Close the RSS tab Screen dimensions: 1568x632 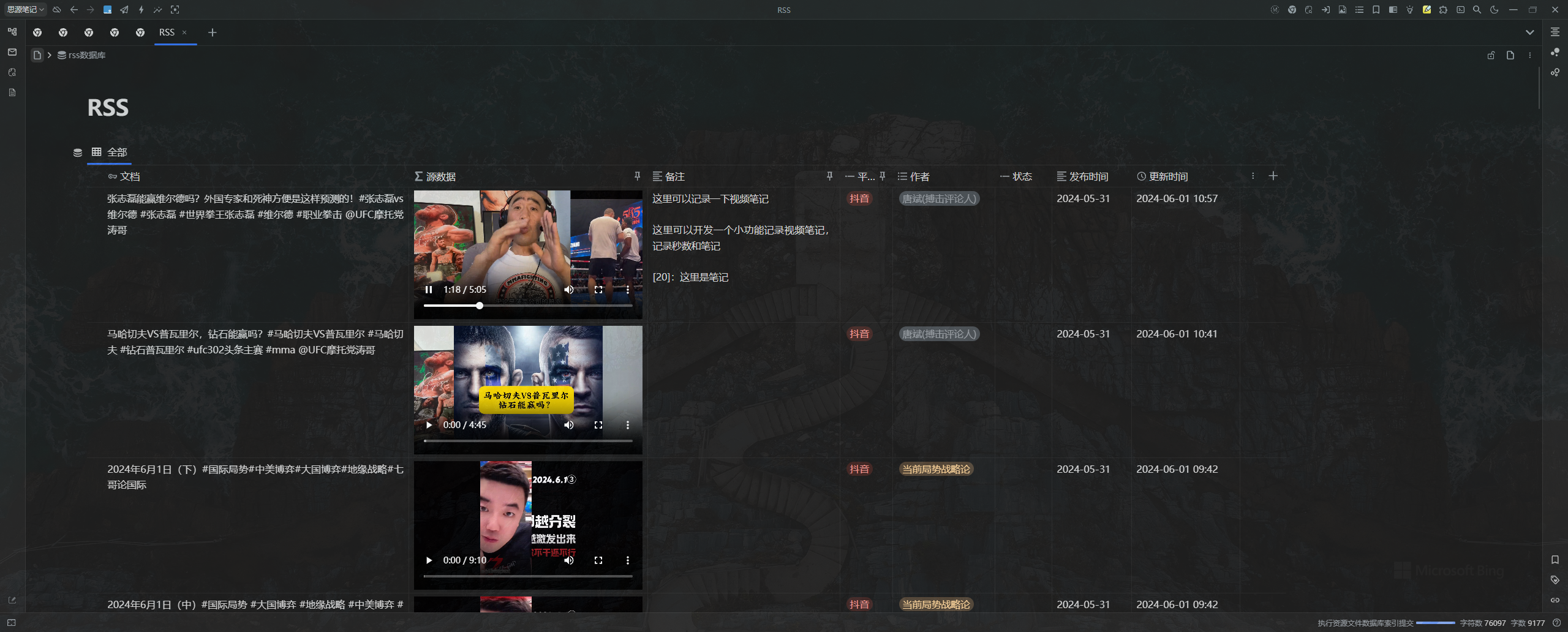pos(184,32)
